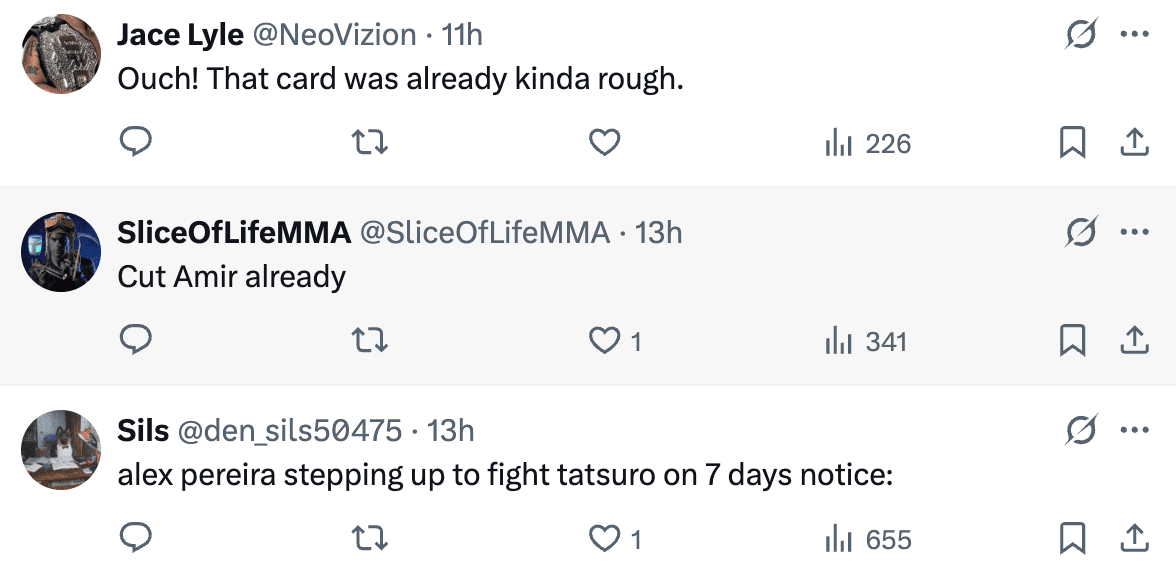Open more menu on SliceOfLifeMMA's tweet
The height and width of the screenshot is (580, 1176).
tap(1134, 233)
